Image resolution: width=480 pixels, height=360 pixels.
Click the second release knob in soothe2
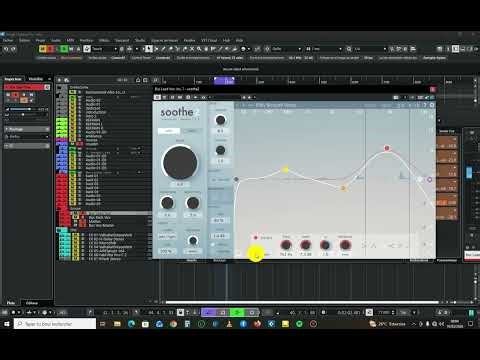(x=220, y=150)
